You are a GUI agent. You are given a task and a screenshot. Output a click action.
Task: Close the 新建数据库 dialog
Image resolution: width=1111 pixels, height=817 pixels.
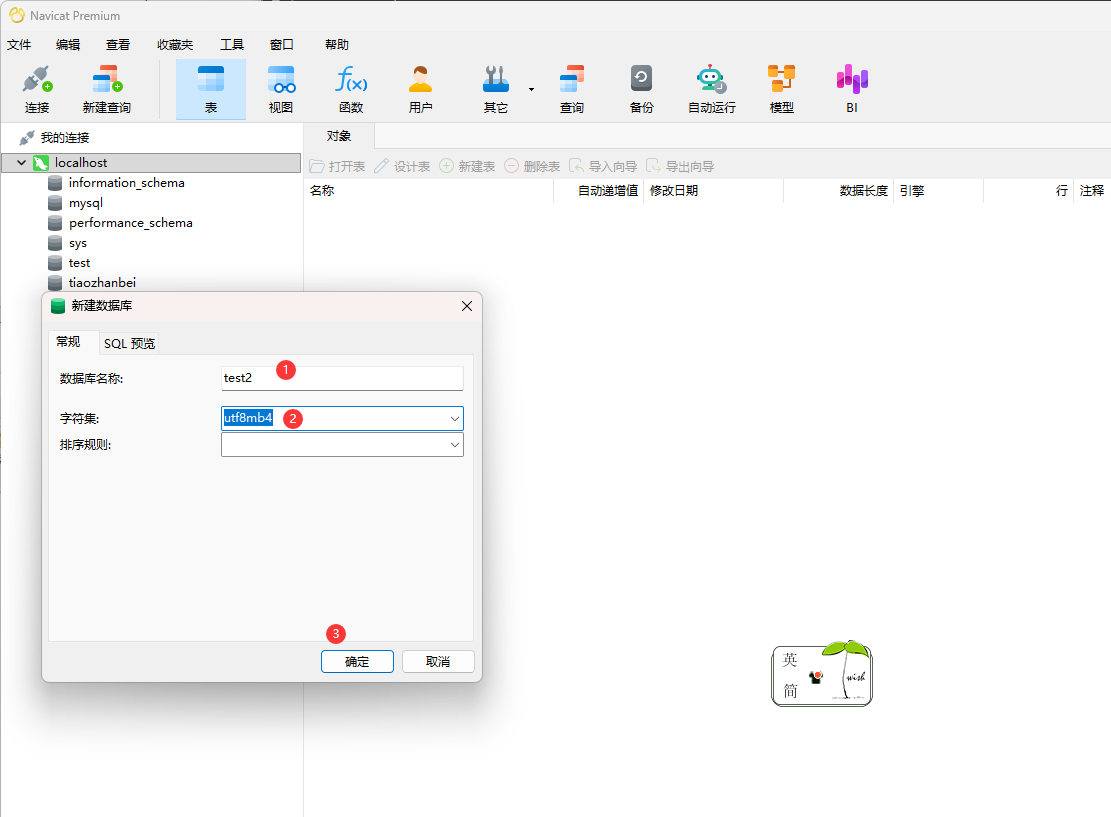467,306
